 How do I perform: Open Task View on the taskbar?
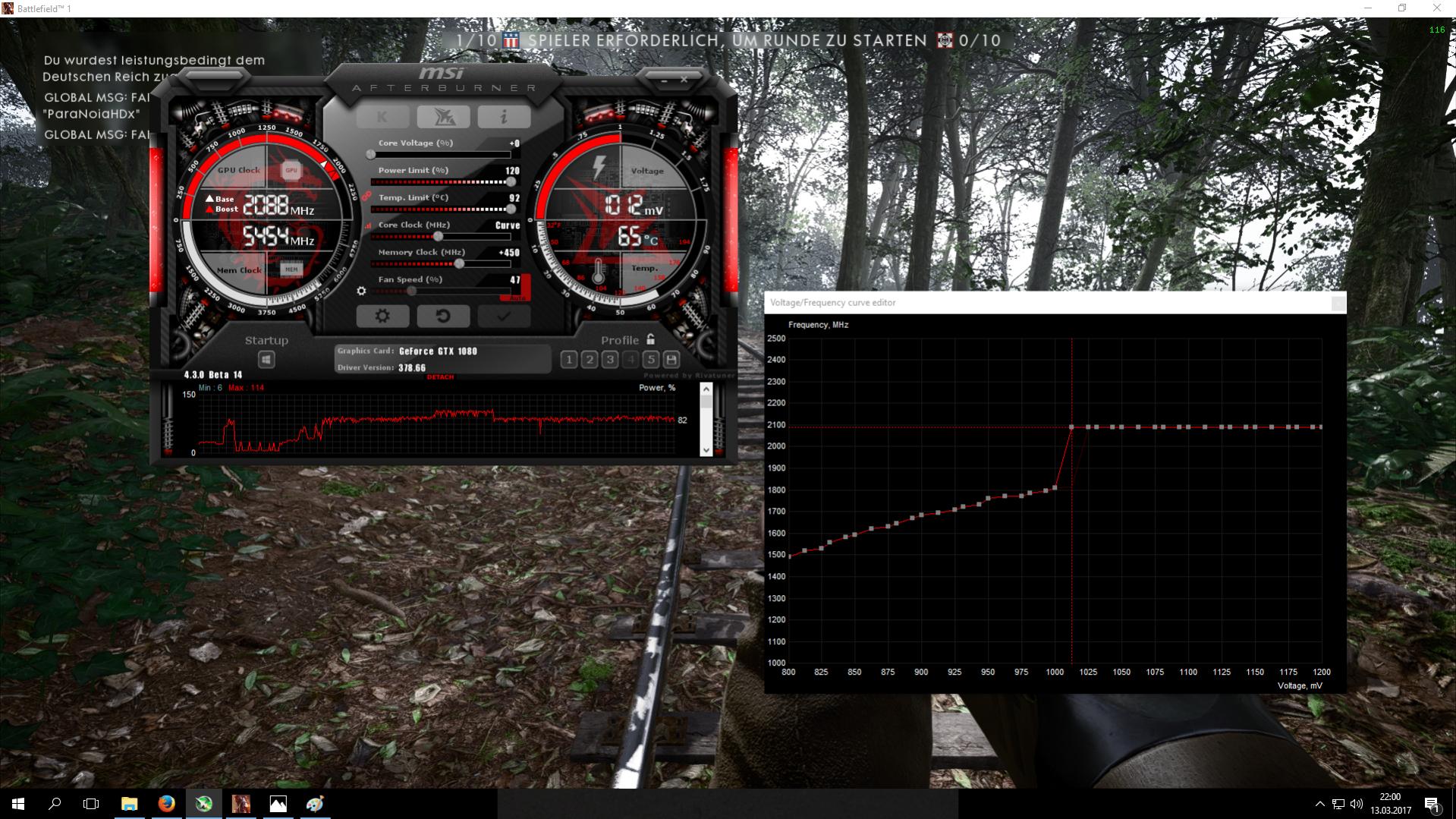click(91, 804)
